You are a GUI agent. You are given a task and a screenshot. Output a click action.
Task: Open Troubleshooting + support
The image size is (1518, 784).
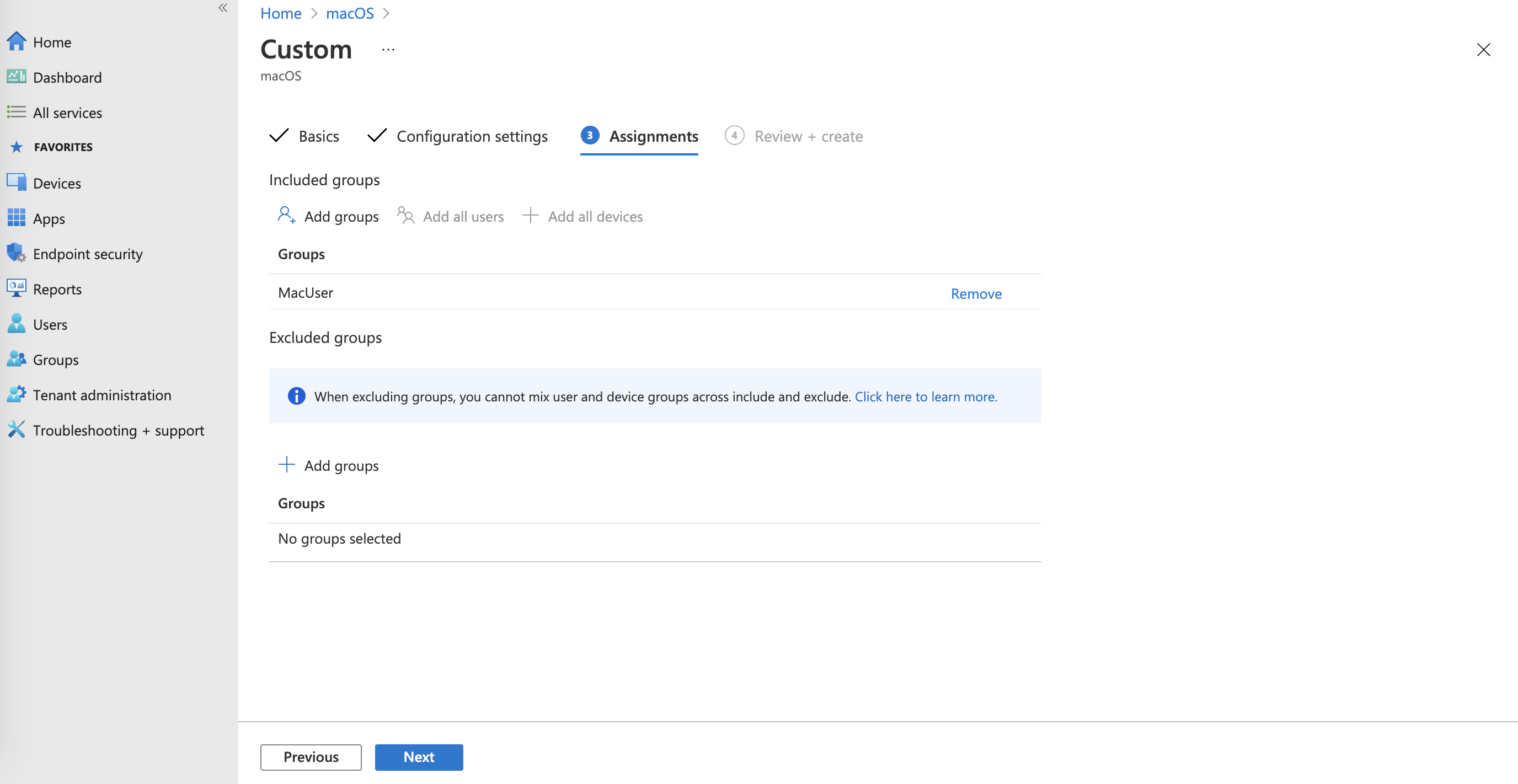pyautogui.click(x=119, y=430)
